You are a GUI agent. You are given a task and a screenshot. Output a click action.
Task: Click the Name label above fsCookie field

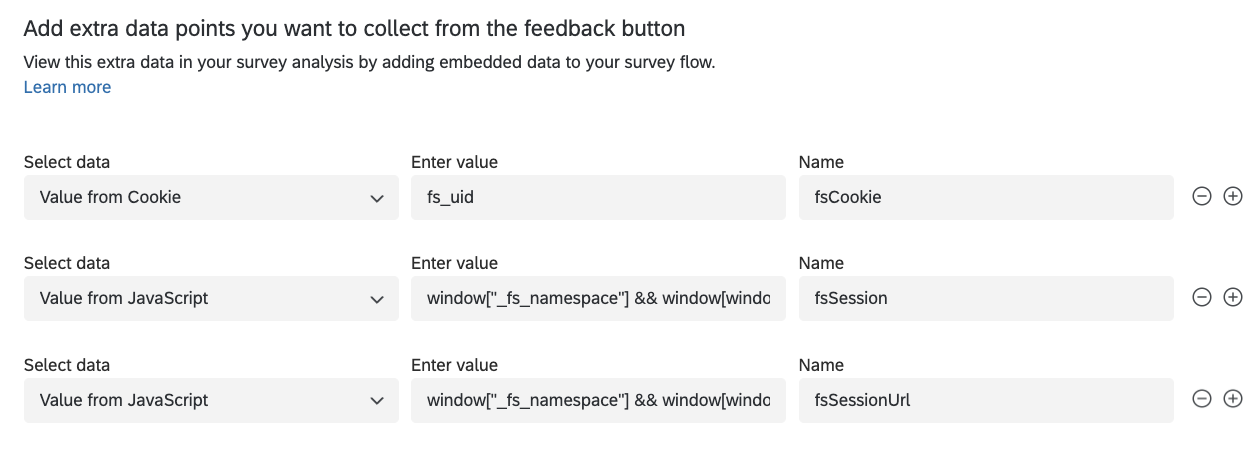click(x=822, y=162)
